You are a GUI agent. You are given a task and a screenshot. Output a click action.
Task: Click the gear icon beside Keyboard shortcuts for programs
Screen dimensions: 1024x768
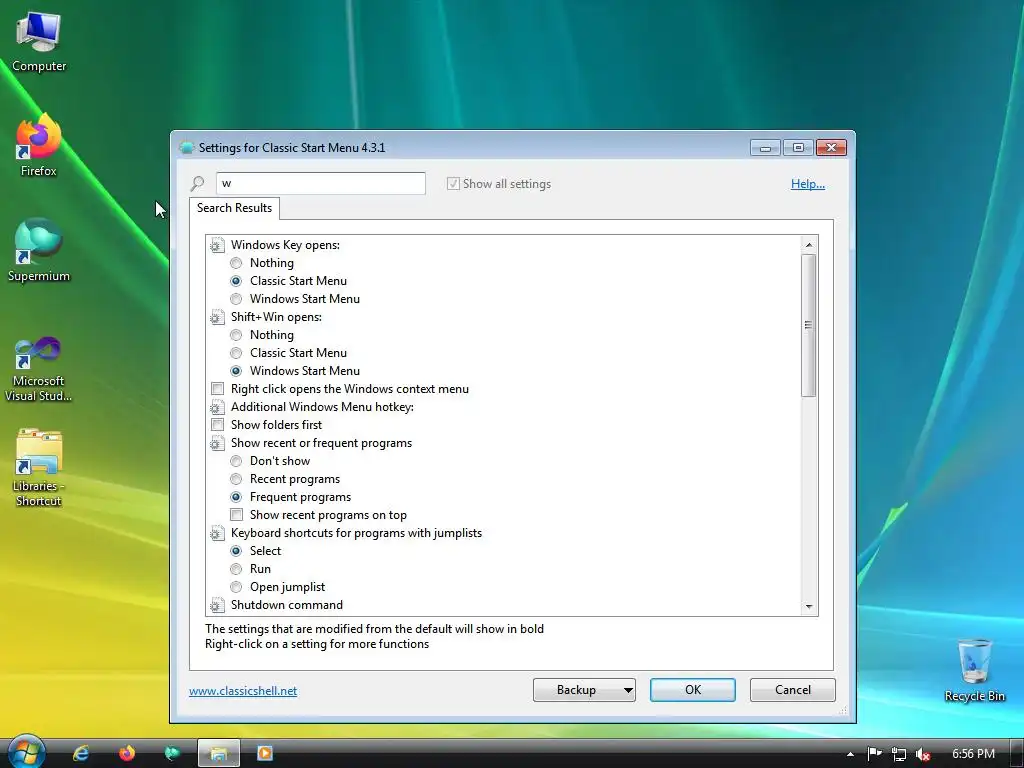[217, 533]
